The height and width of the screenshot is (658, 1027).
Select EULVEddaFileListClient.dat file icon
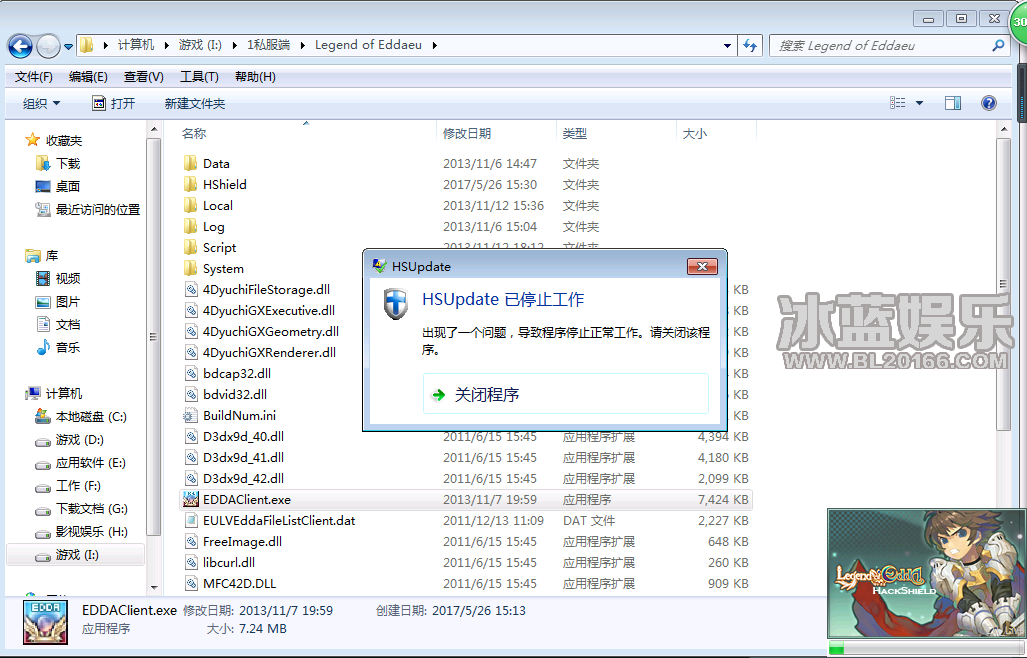click(x=191, y=520)
